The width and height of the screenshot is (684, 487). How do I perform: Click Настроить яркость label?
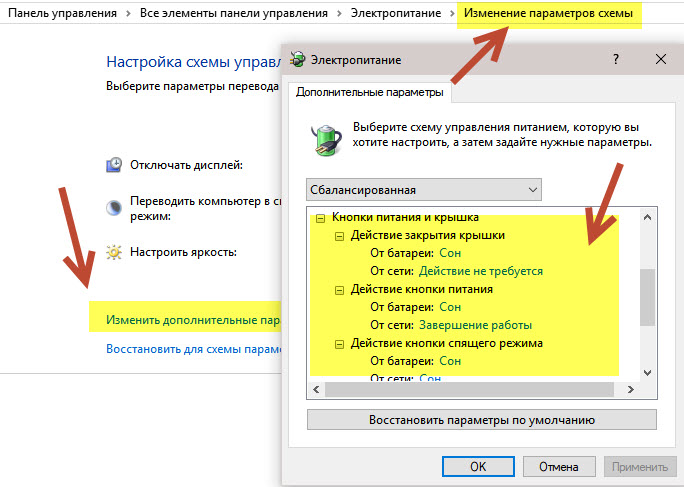(183, 252)
